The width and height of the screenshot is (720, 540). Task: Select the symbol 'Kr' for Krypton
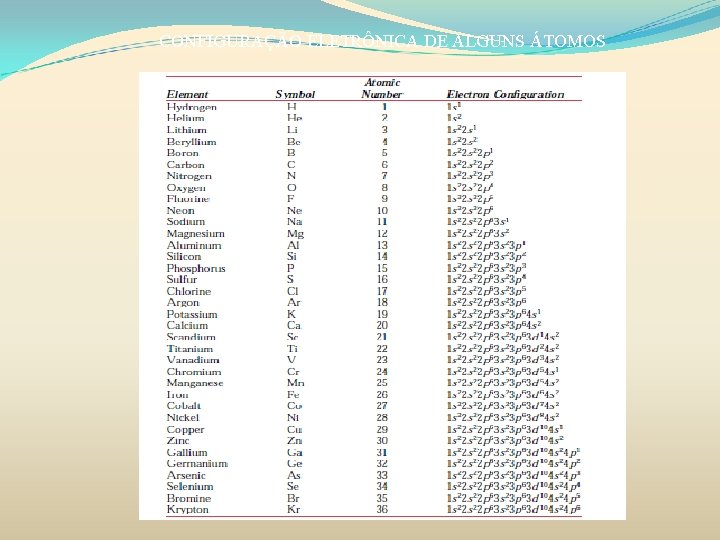pyautogui.click(x=293, y=509)
